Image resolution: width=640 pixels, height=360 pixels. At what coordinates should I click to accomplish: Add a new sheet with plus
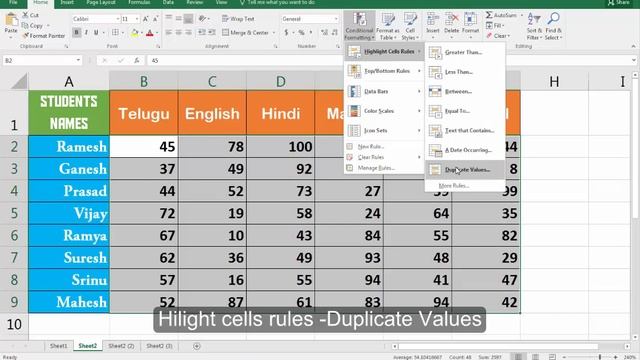(x=197, y=346)
